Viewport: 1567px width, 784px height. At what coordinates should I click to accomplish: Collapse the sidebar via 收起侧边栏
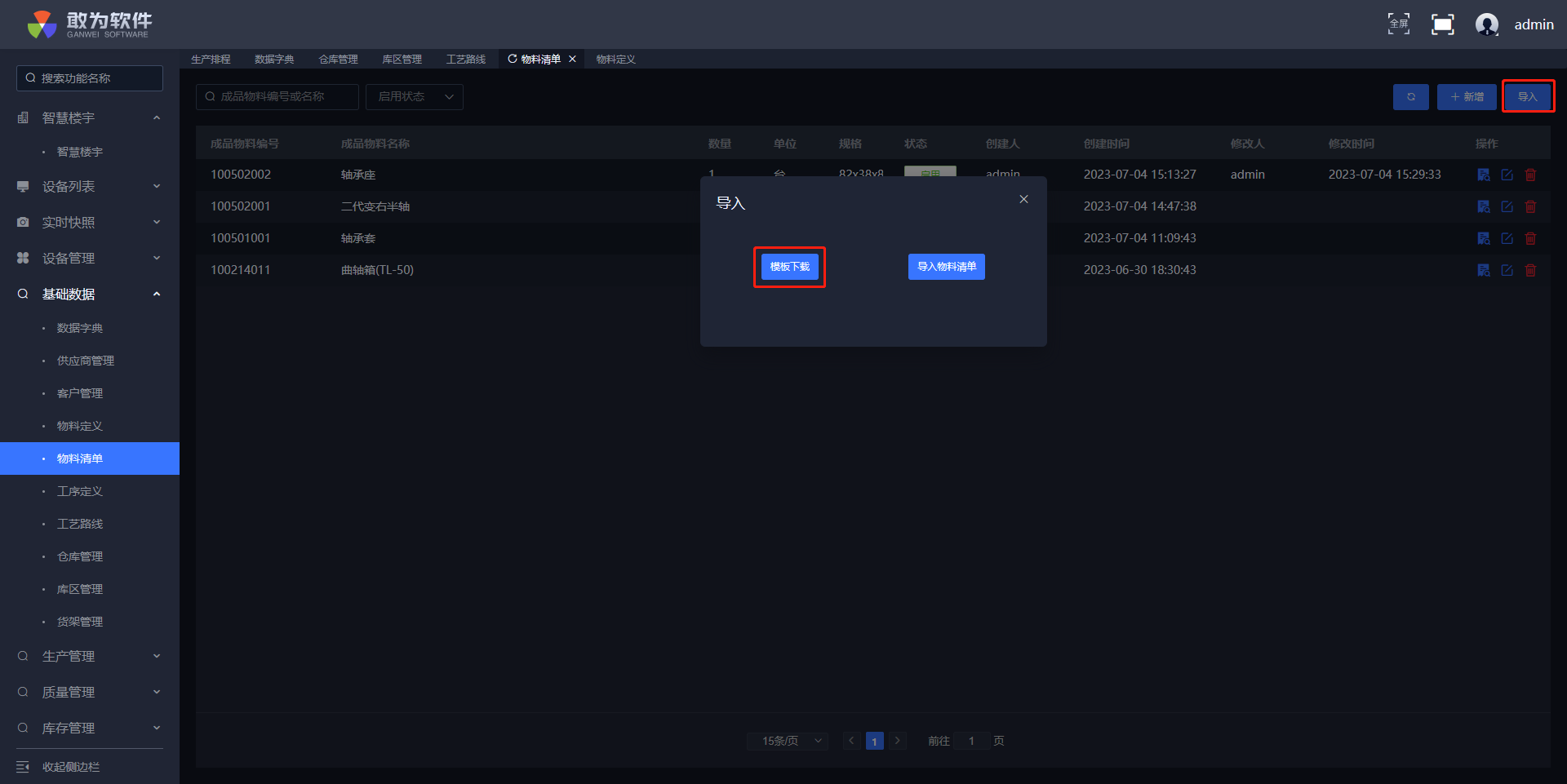(x=71, y=767)
